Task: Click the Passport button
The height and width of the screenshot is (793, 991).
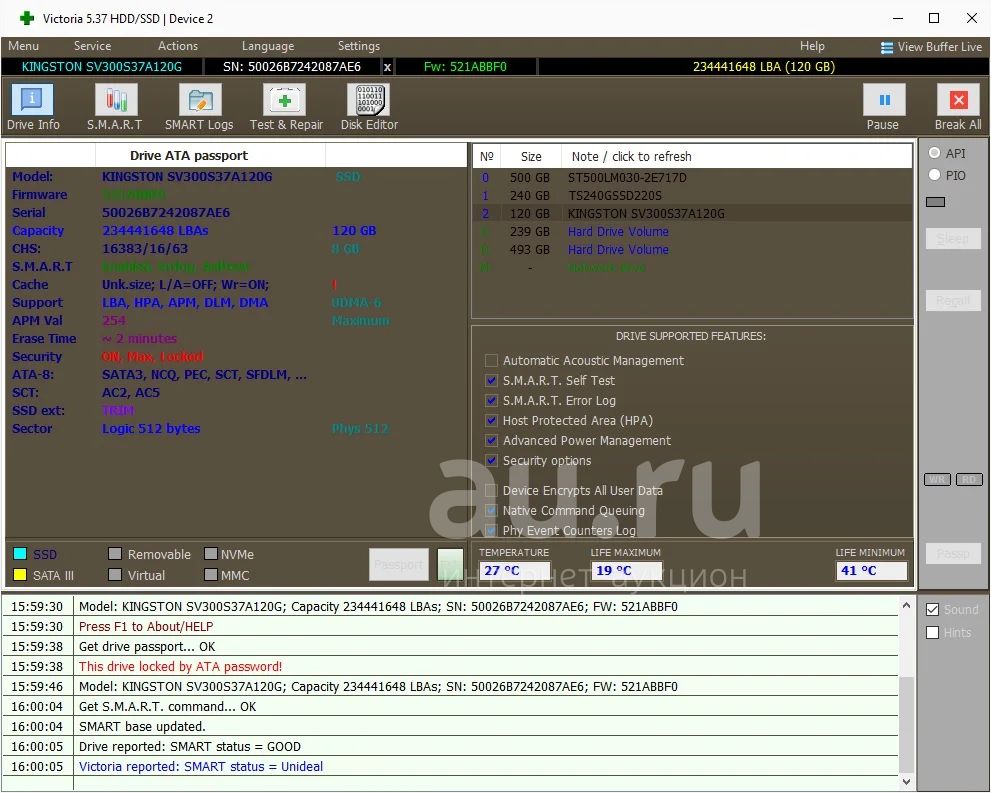Action: (399, 564)
